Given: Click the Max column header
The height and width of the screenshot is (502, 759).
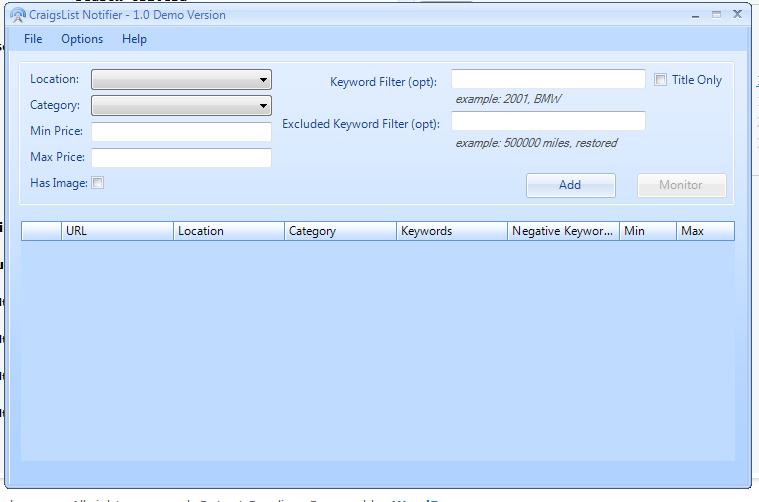Looking at the screenshot, I should pyautogui.click(x=705, y=231).
